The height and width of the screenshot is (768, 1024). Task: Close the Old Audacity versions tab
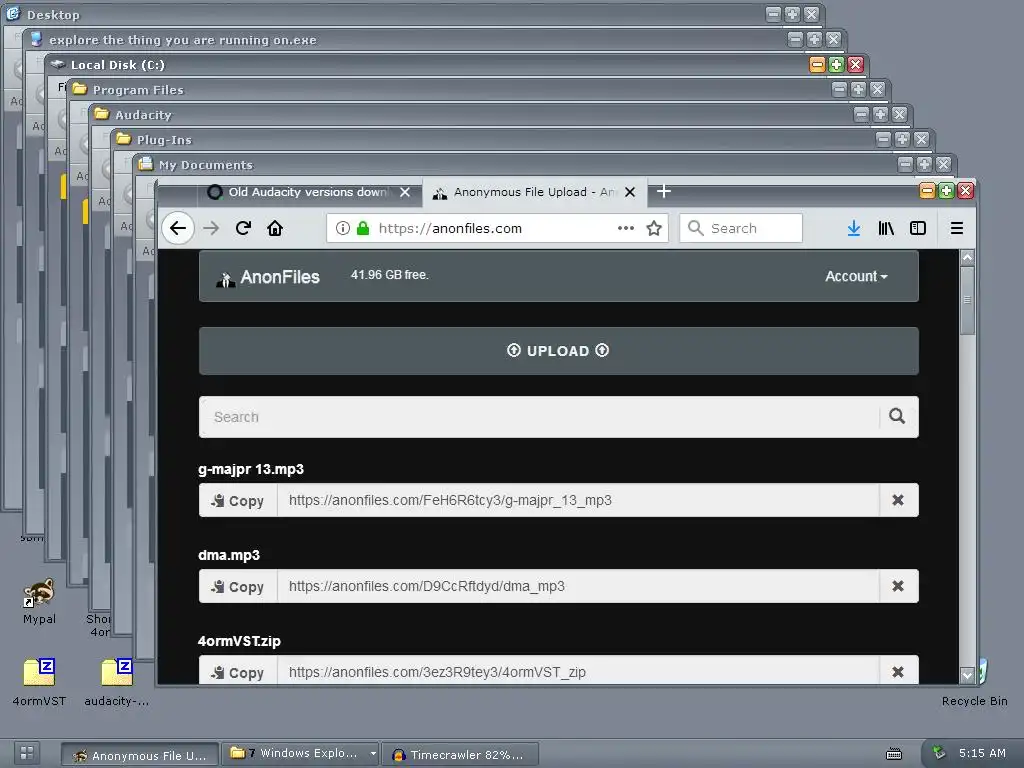[x=405, y=192]
